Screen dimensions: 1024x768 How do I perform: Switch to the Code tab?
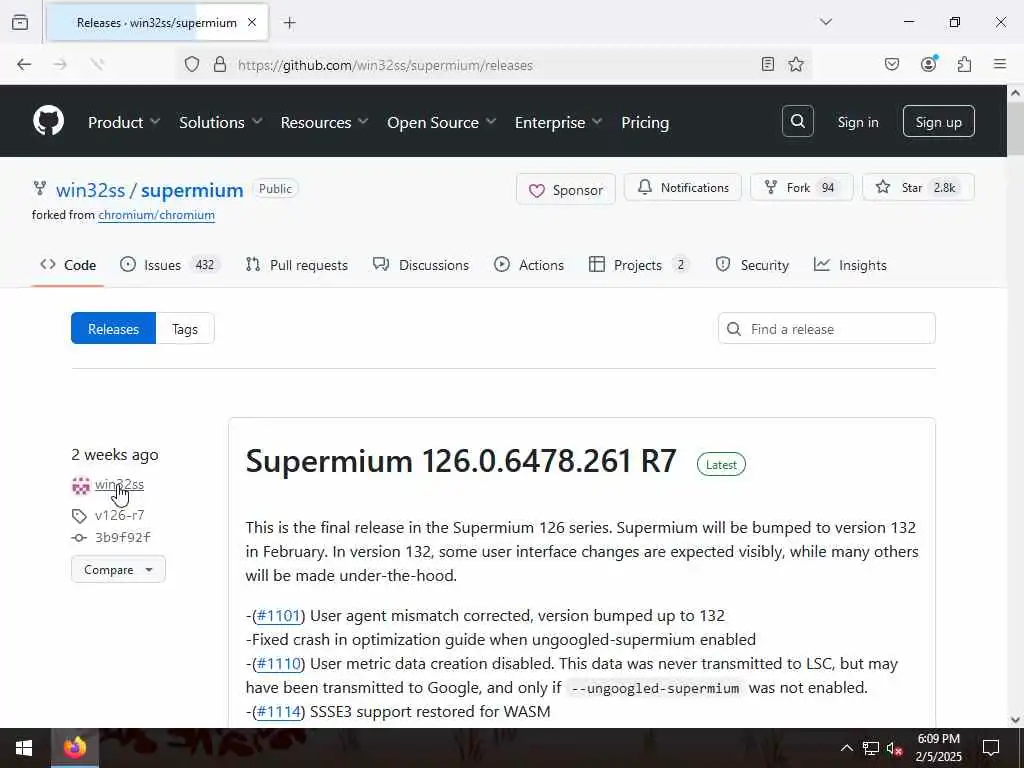tap(68, 264)
